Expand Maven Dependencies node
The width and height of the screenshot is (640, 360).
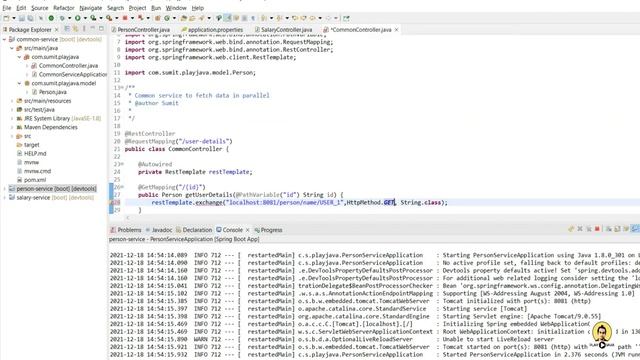click(x=12, y=127)
